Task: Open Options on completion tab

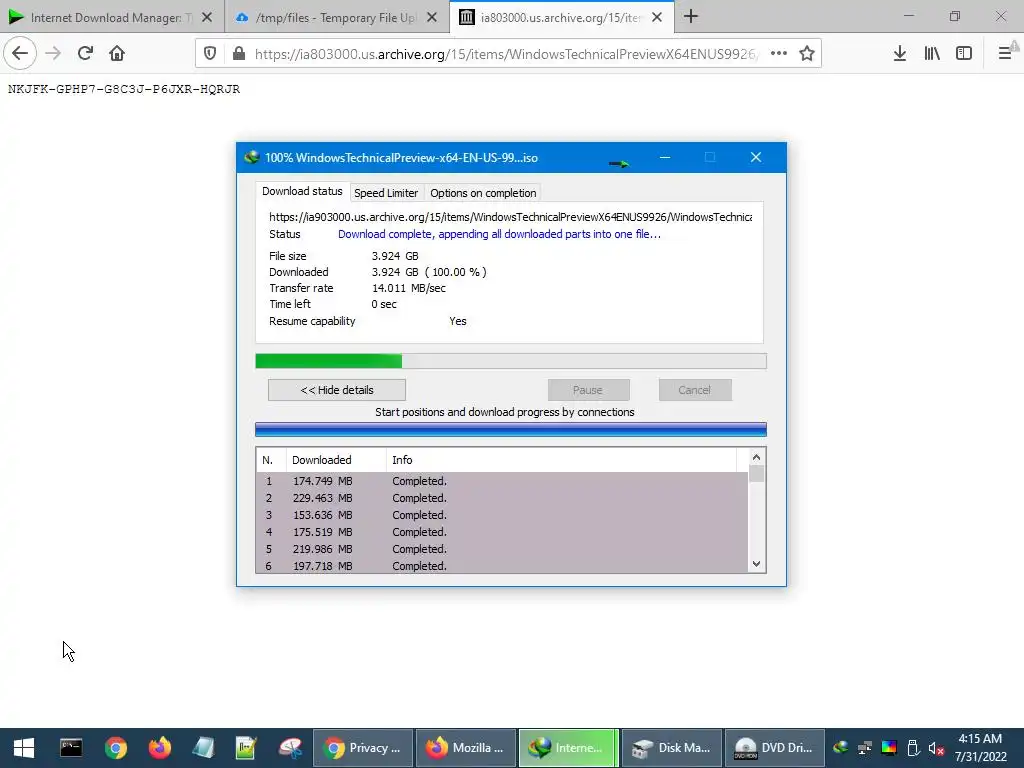Action: click(483, 193)
